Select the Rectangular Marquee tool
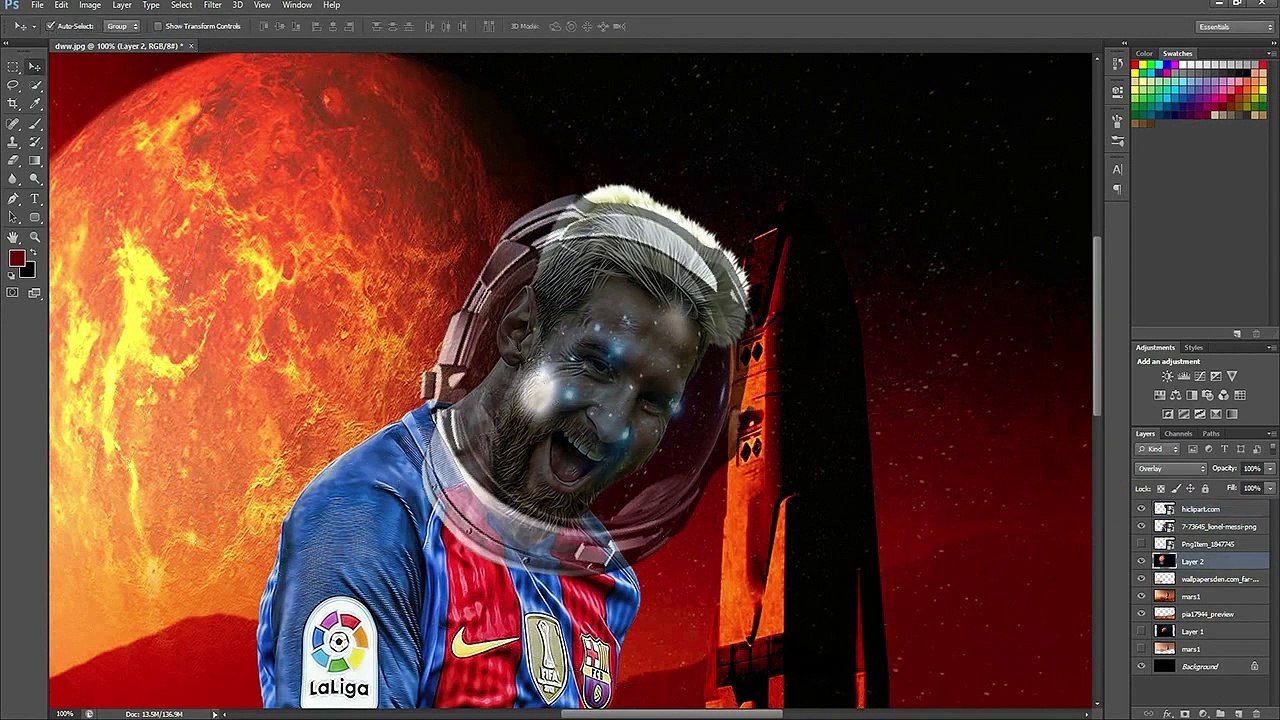Image resolution: width=1280 pixels, height=720 pixels. (13, 67)
